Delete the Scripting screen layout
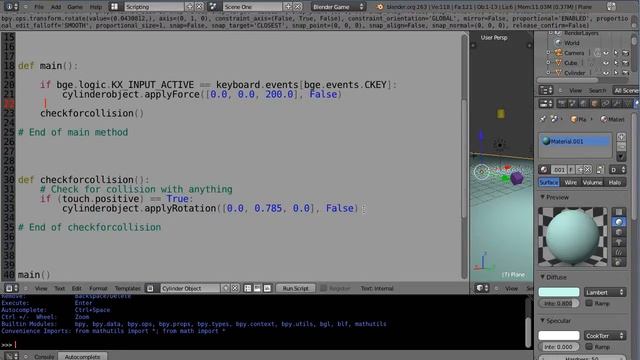 tap(199, 7)
